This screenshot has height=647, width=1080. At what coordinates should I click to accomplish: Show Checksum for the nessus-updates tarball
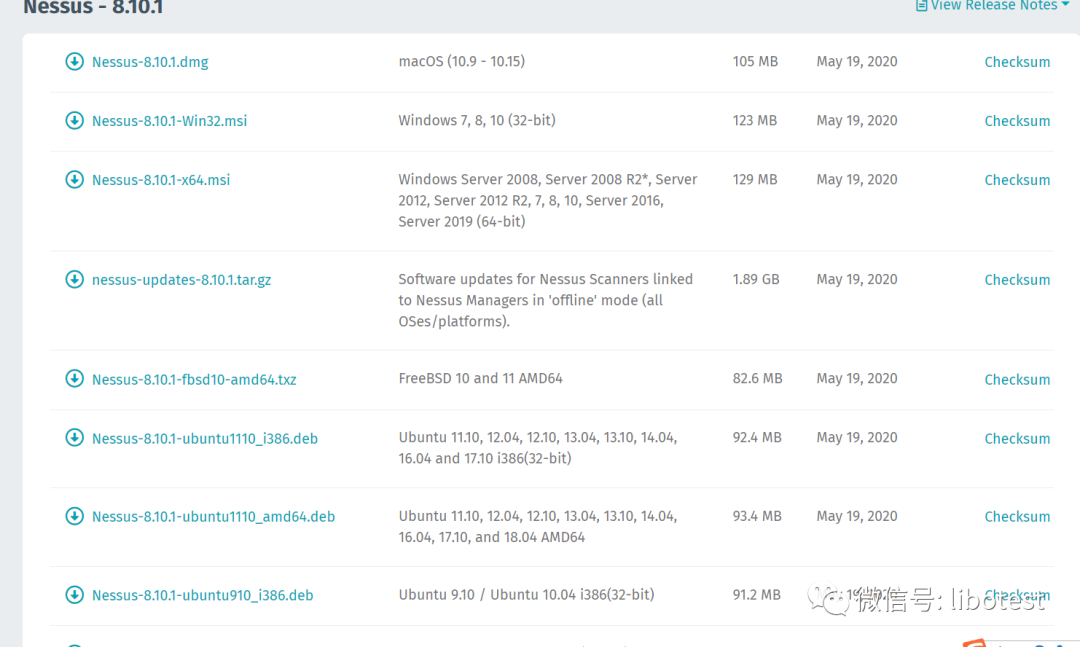[x=1017, y=280]
